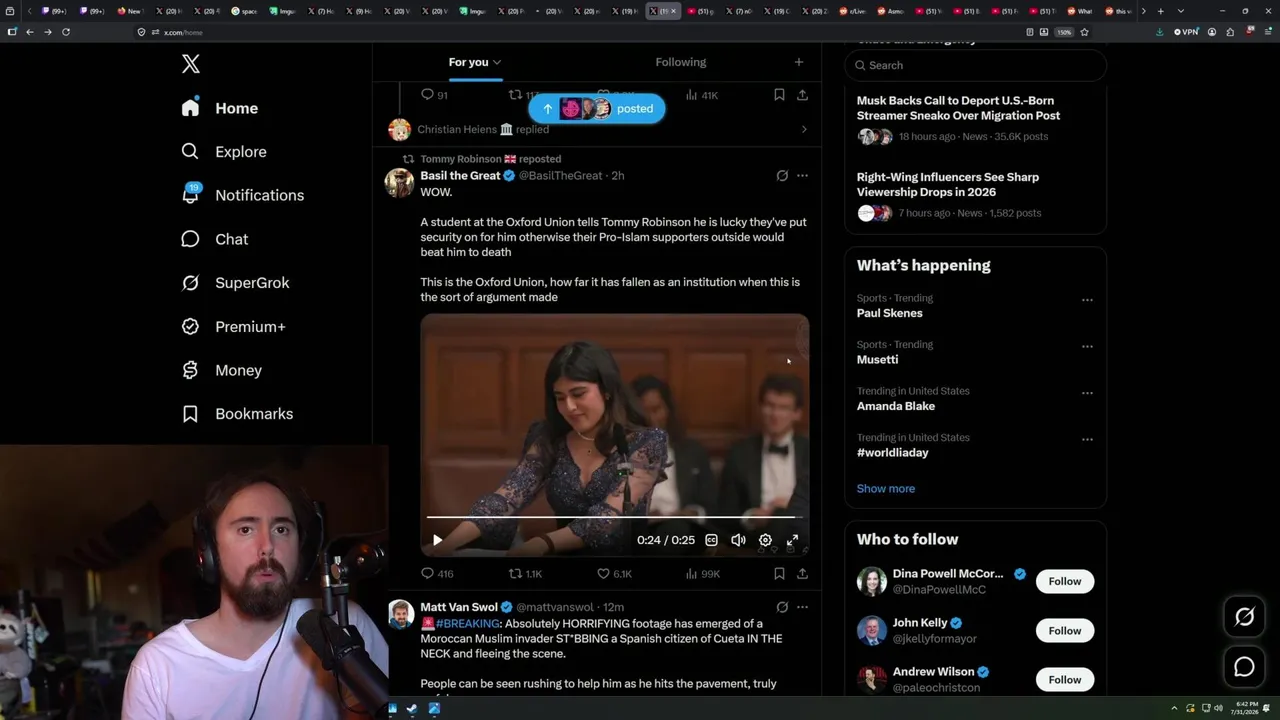Click the #BREAKING hashtag

(467, 624)
